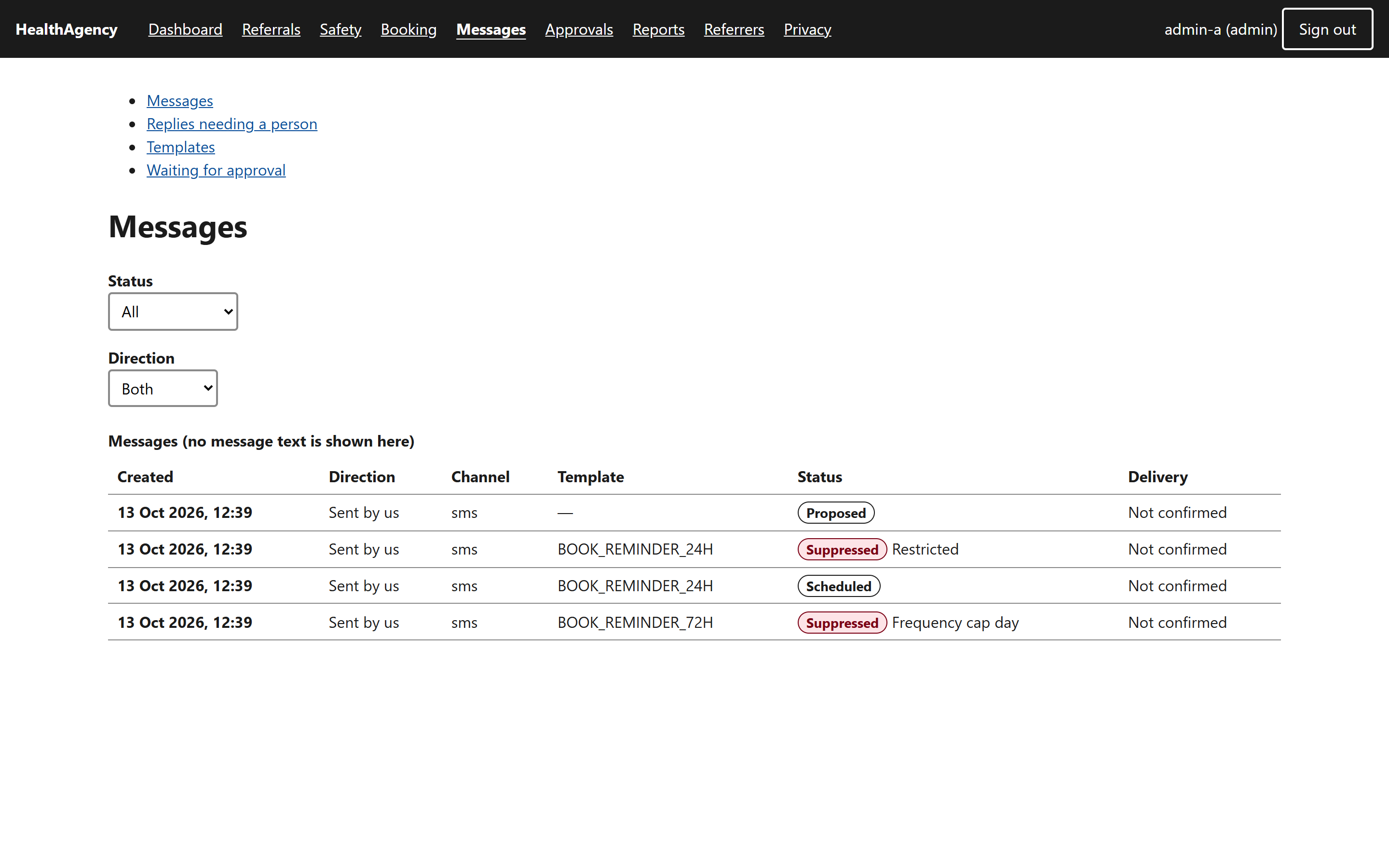The image size is (1389, 868).
Task: Click the Messages page heading
Action: click(x=178, y=227)
